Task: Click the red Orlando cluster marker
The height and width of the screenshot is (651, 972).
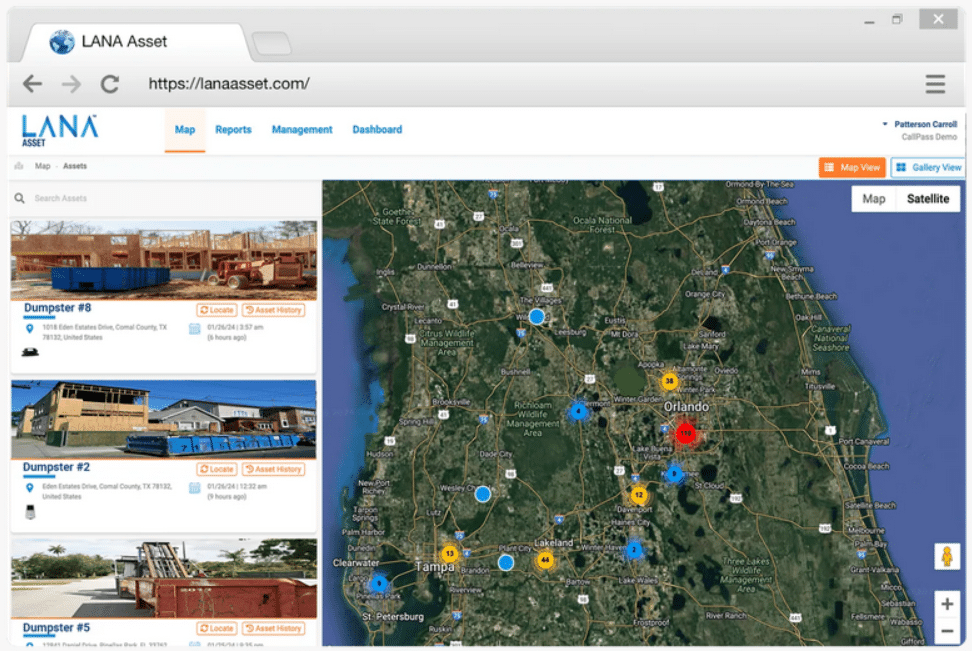Action: 685,433
